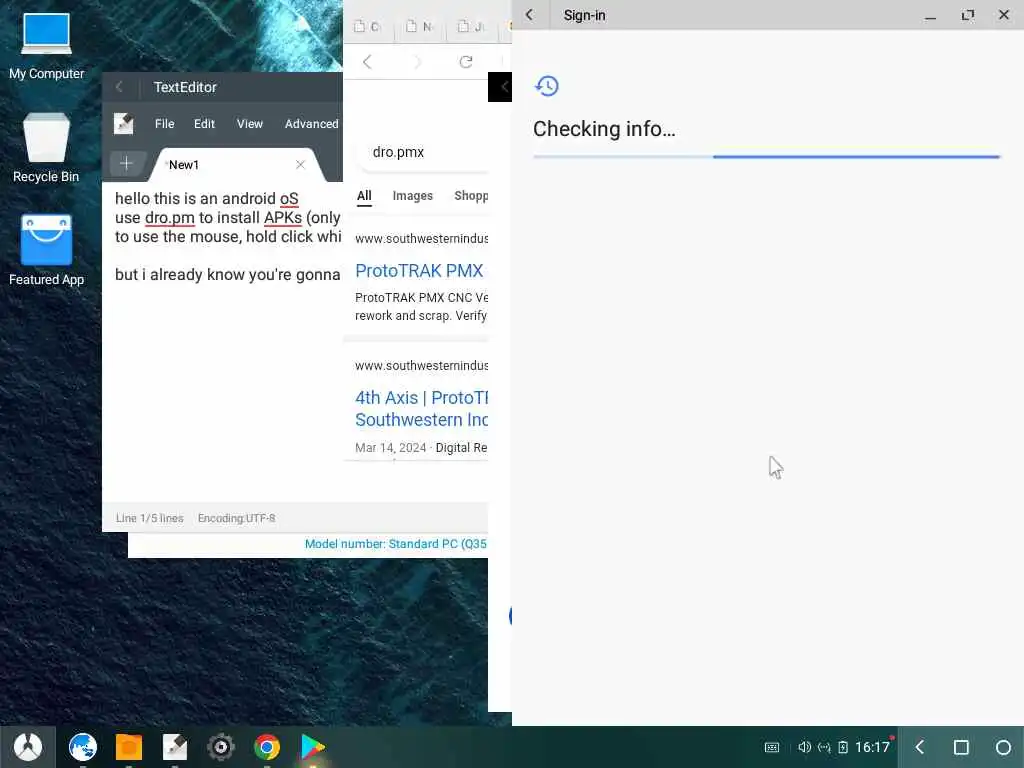
Task: Close the Sign-in window
Action: [x=1004, y=14]
